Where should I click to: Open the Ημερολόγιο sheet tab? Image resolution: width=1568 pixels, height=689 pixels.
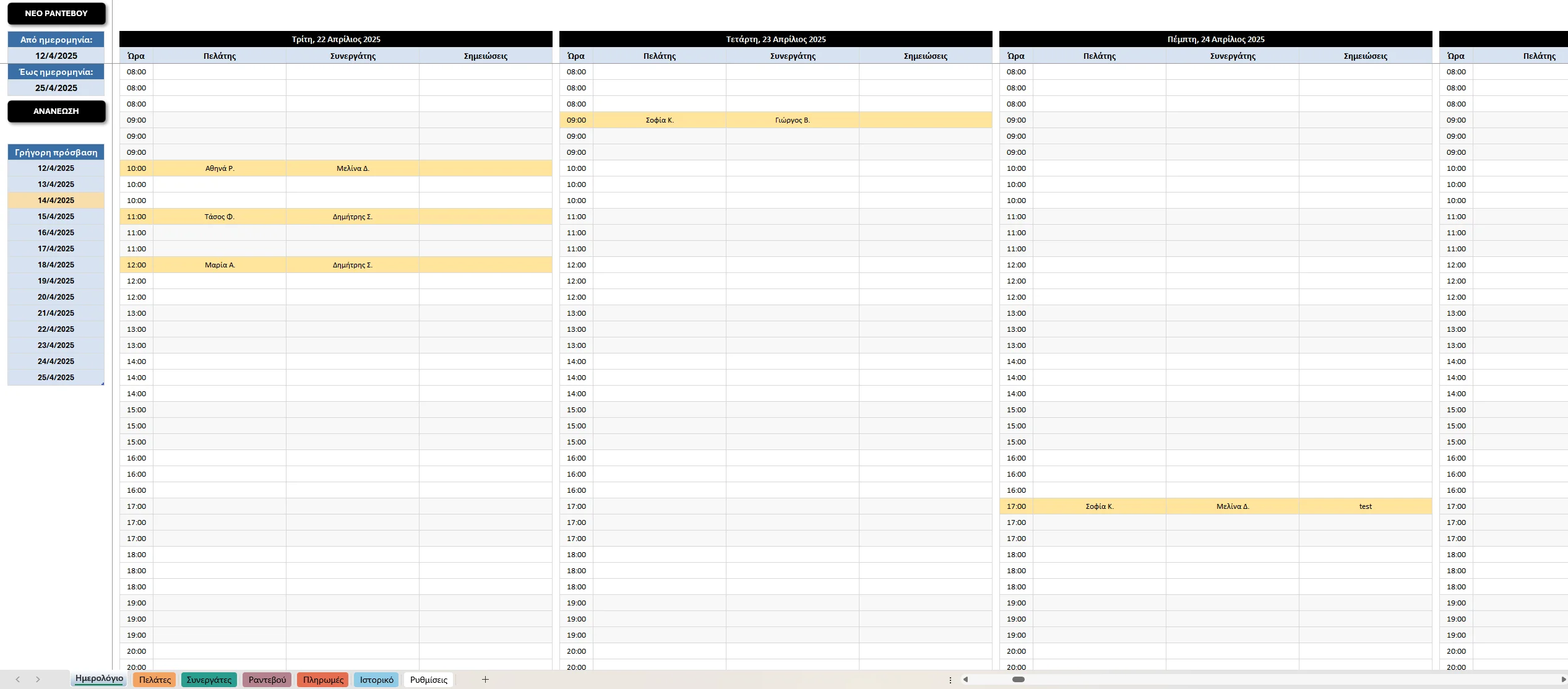pos(99,678)
